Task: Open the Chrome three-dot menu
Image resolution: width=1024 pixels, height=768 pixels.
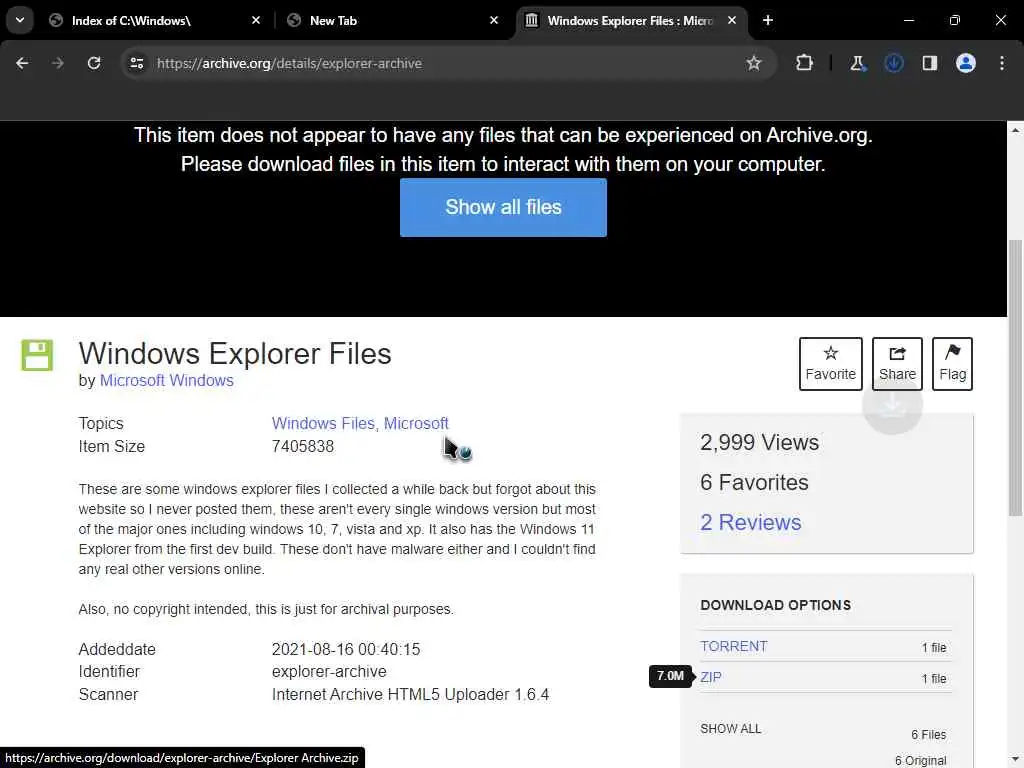Action: (x=1002, y=63)
